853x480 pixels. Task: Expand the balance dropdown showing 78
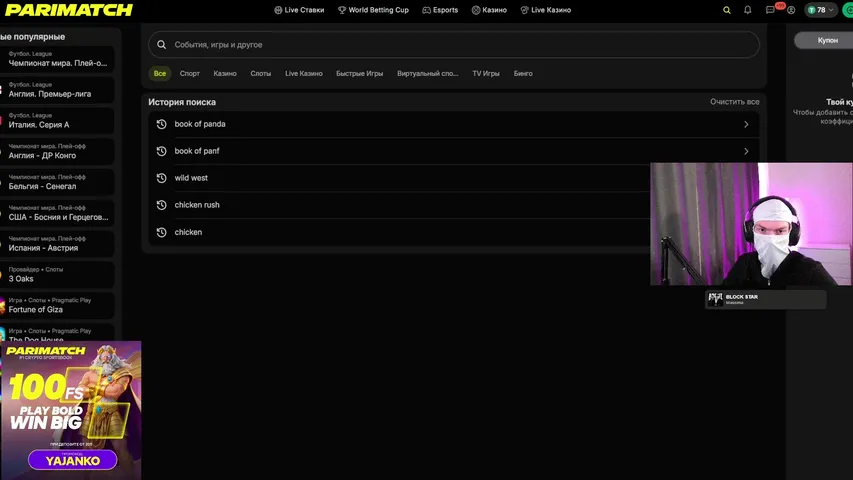820,10
